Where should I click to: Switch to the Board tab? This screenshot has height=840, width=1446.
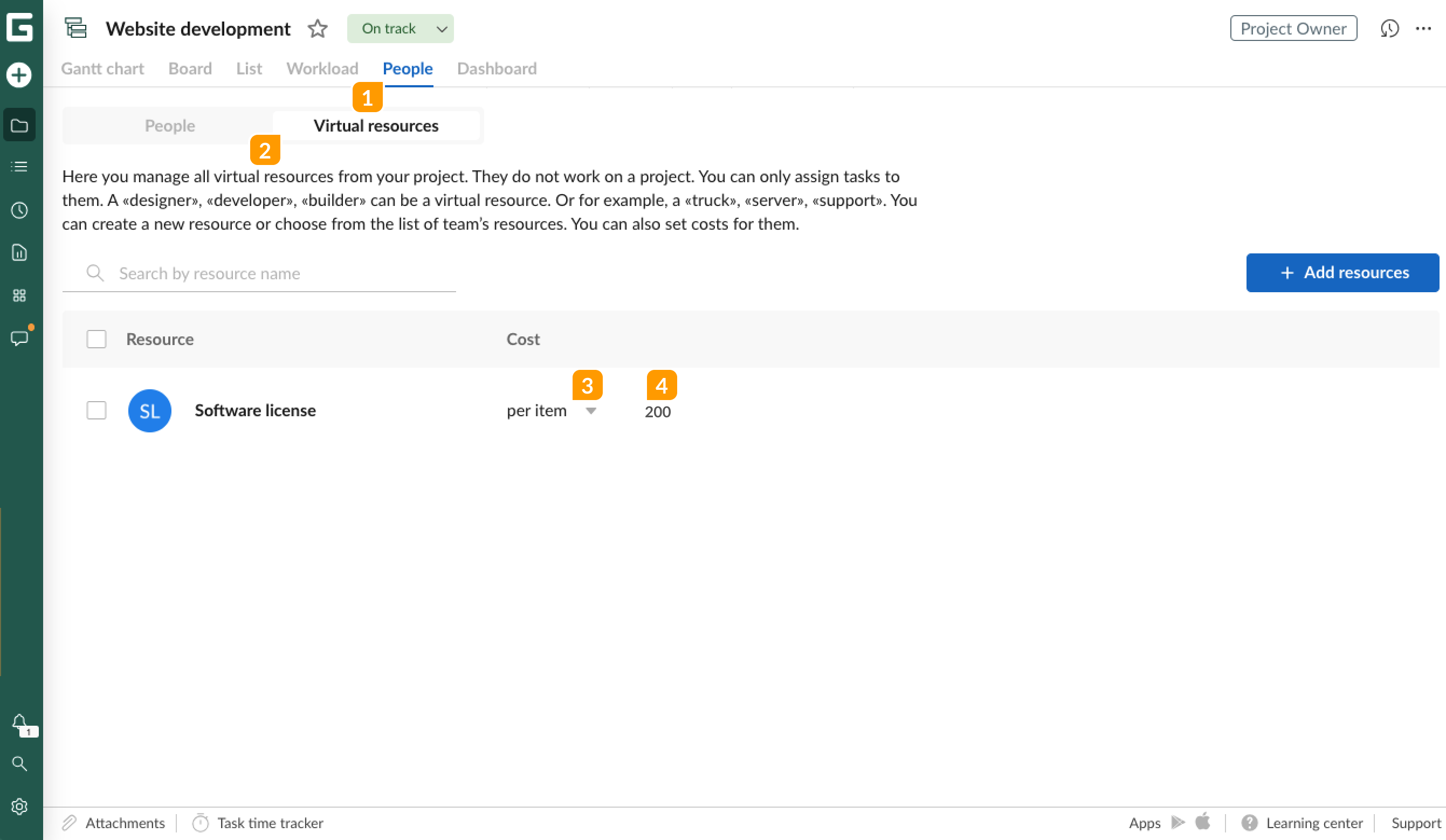tap(190, 68)
